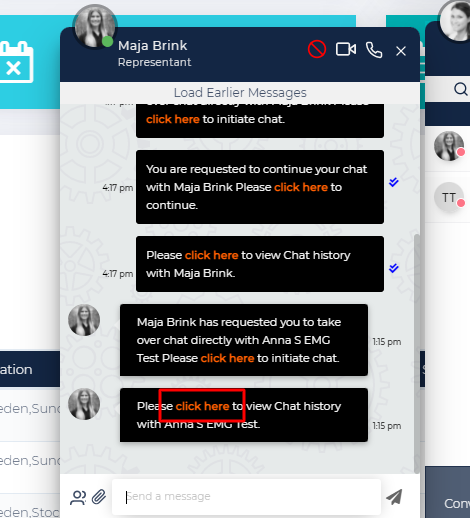Select the woman contact avatar above TT
The height and width of the screenshot is (518, 470).
tap(449, 146)
